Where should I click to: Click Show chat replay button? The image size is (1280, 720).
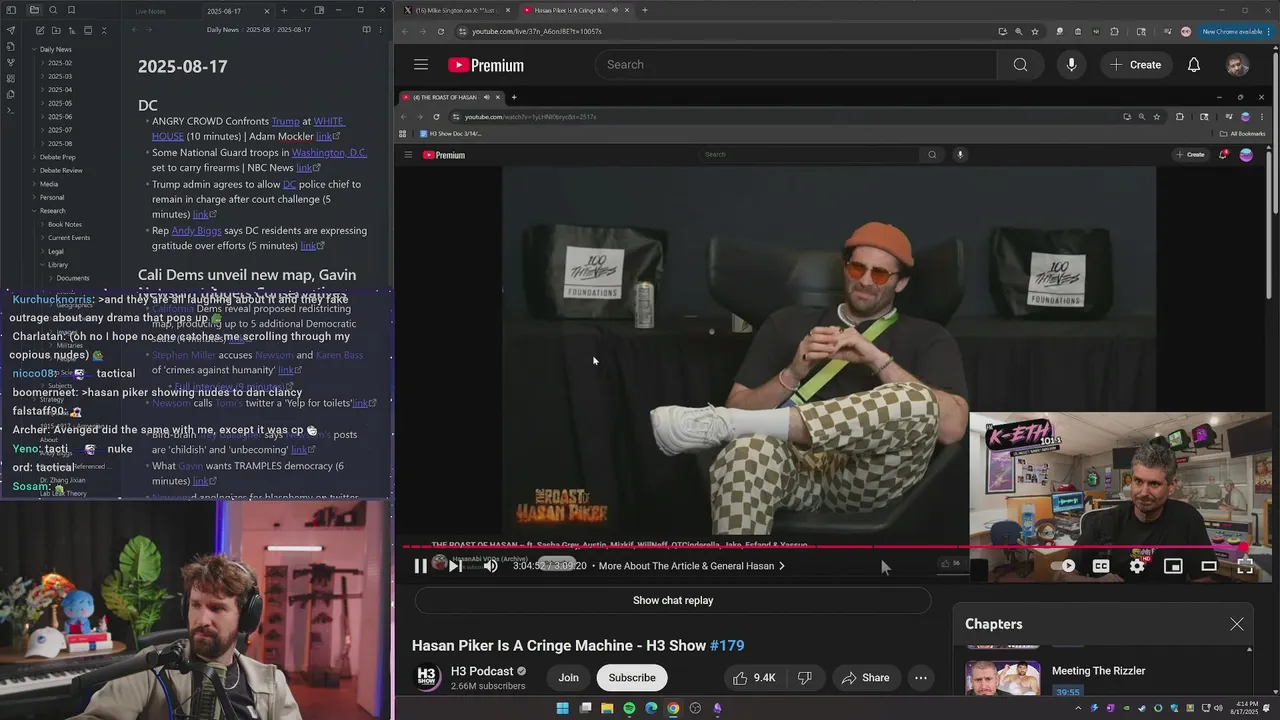[x=673, y=600]
